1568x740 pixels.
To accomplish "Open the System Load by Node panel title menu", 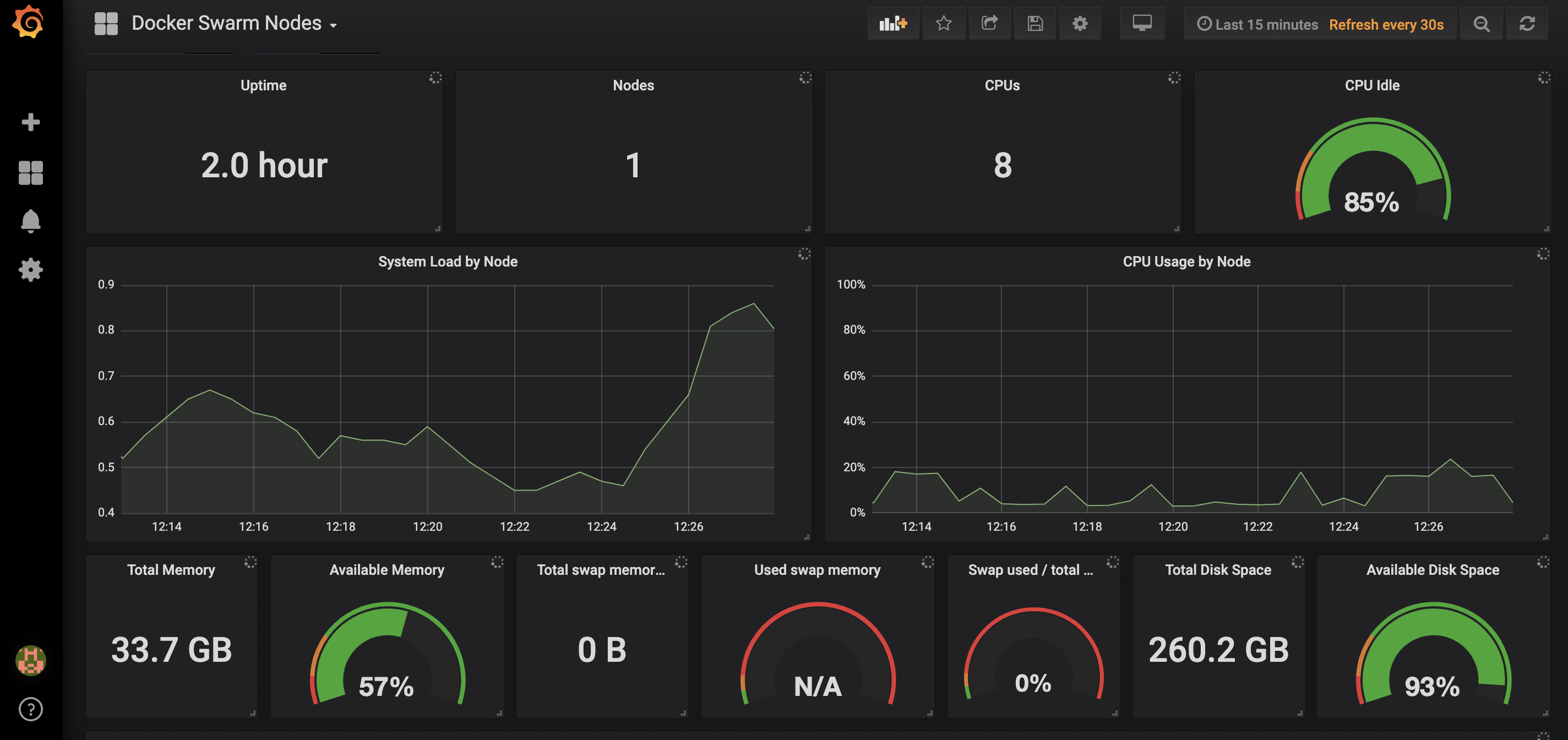I will pos(448,262).
